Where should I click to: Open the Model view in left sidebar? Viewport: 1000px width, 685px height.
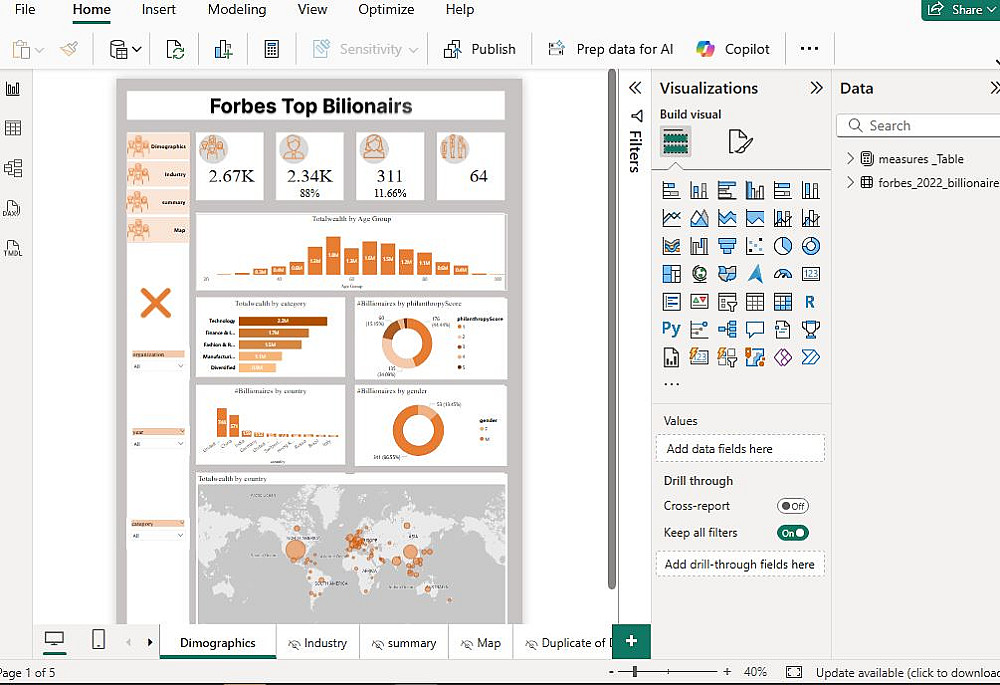13,168
